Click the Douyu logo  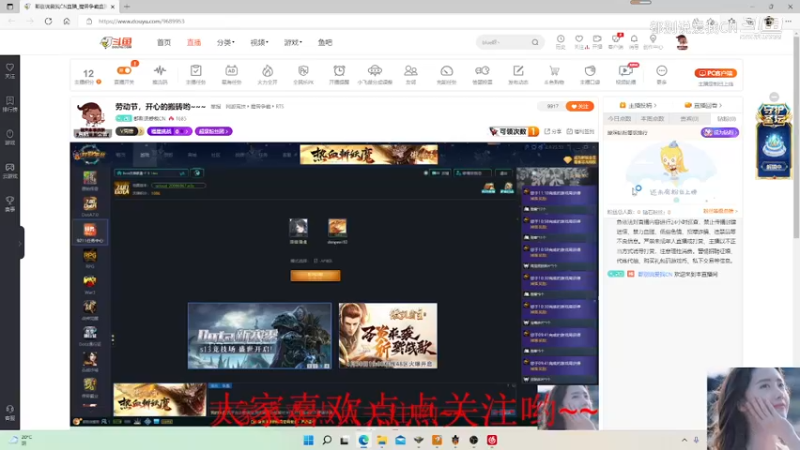tap(116, 42)
